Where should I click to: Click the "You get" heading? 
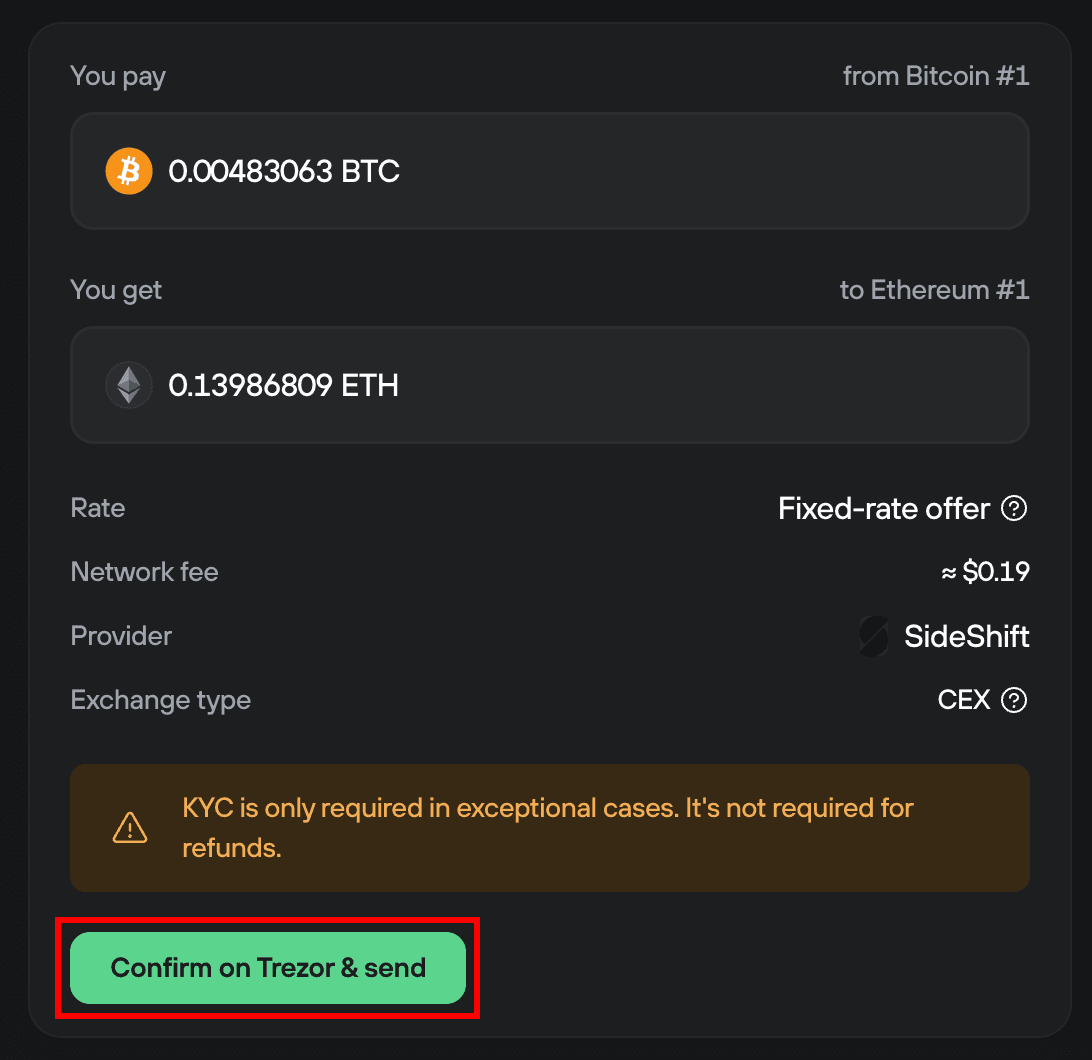[116, 290]
